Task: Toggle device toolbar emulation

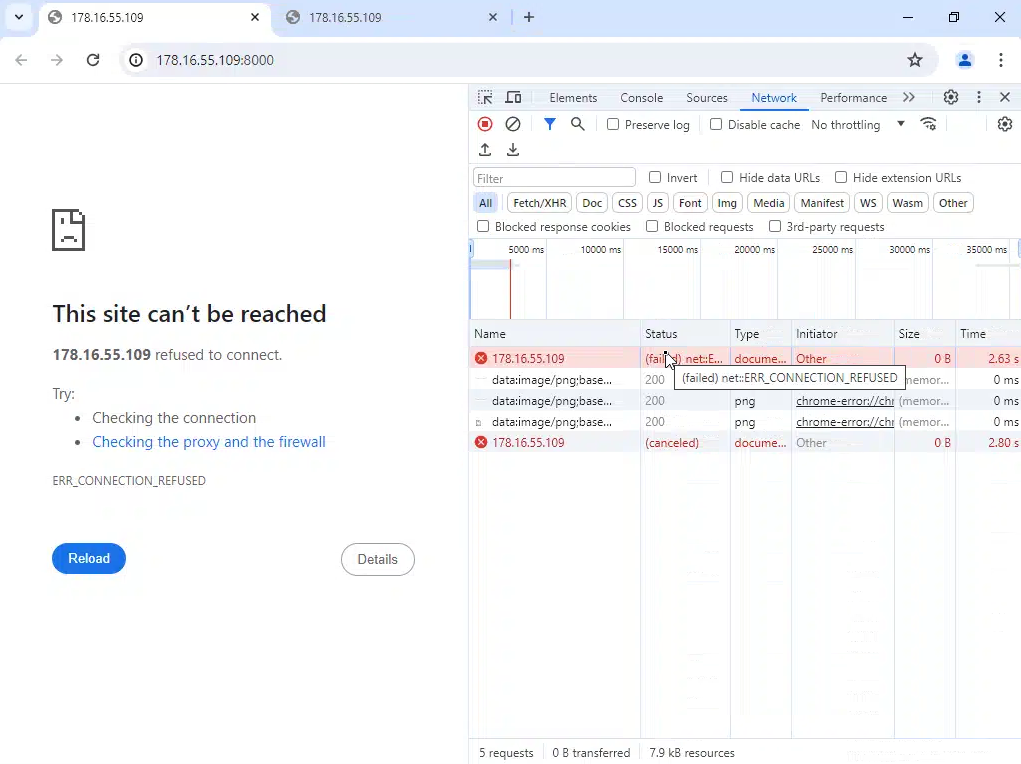Action: [x=513, y=97]
